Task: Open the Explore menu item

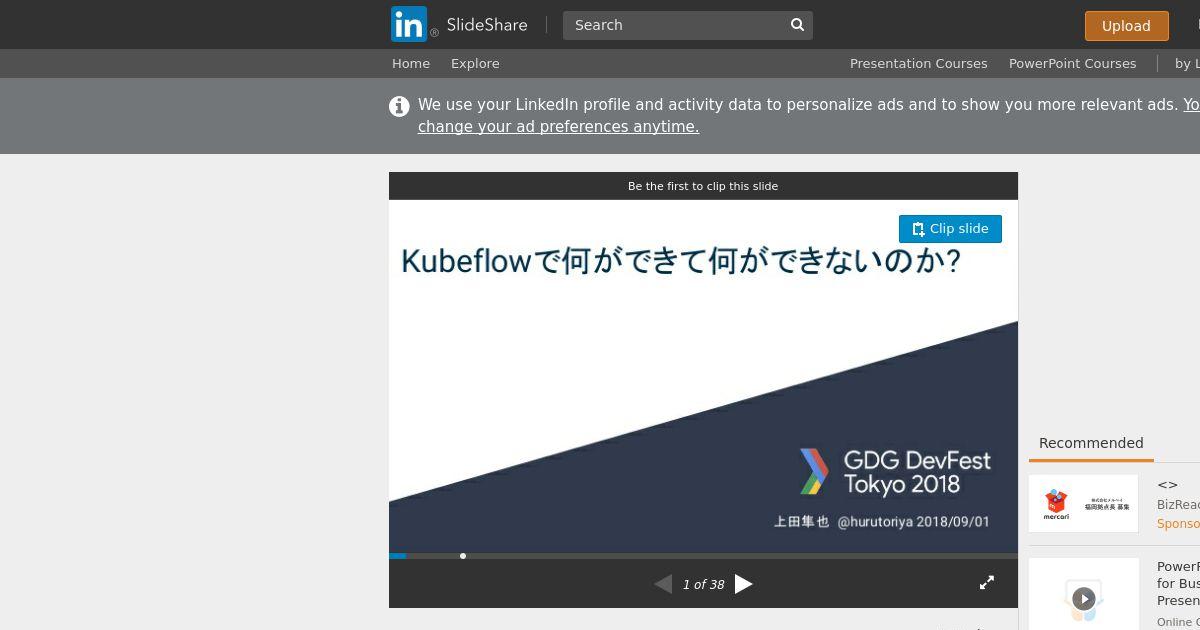Action: (x=475, y=63)
